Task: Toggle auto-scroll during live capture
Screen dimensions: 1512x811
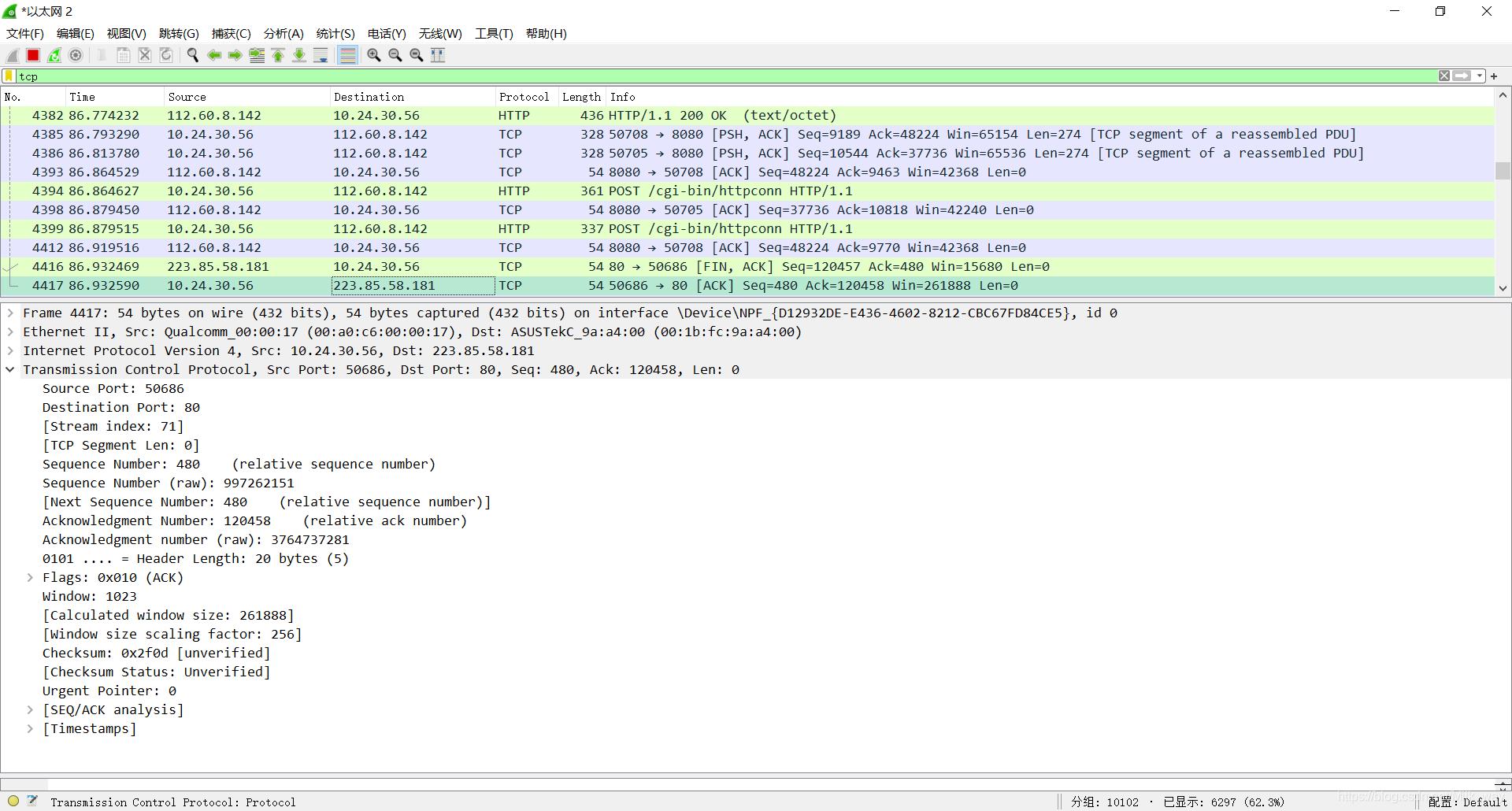Action: pos(321,55)
